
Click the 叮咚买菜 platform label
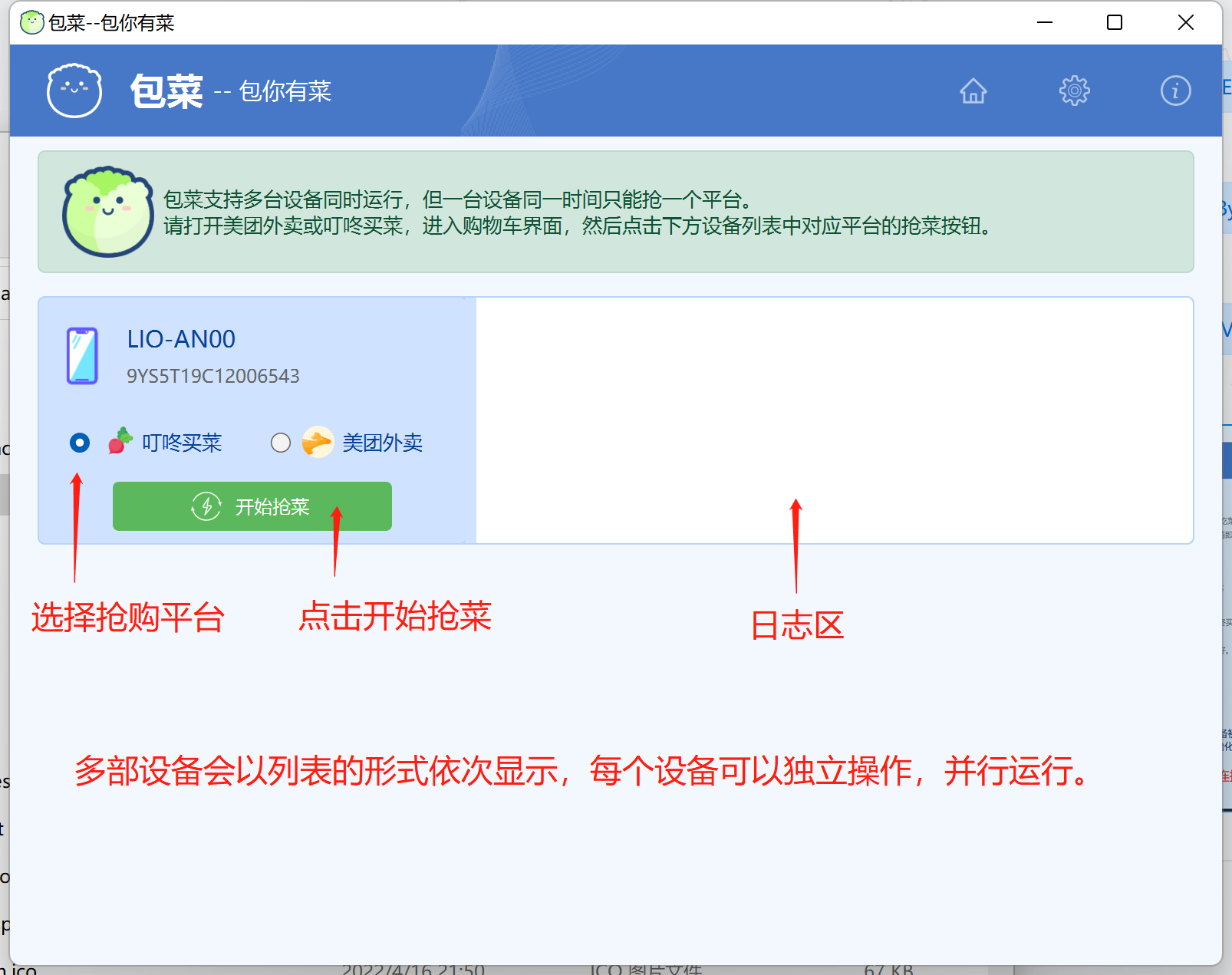pos(182,443)
